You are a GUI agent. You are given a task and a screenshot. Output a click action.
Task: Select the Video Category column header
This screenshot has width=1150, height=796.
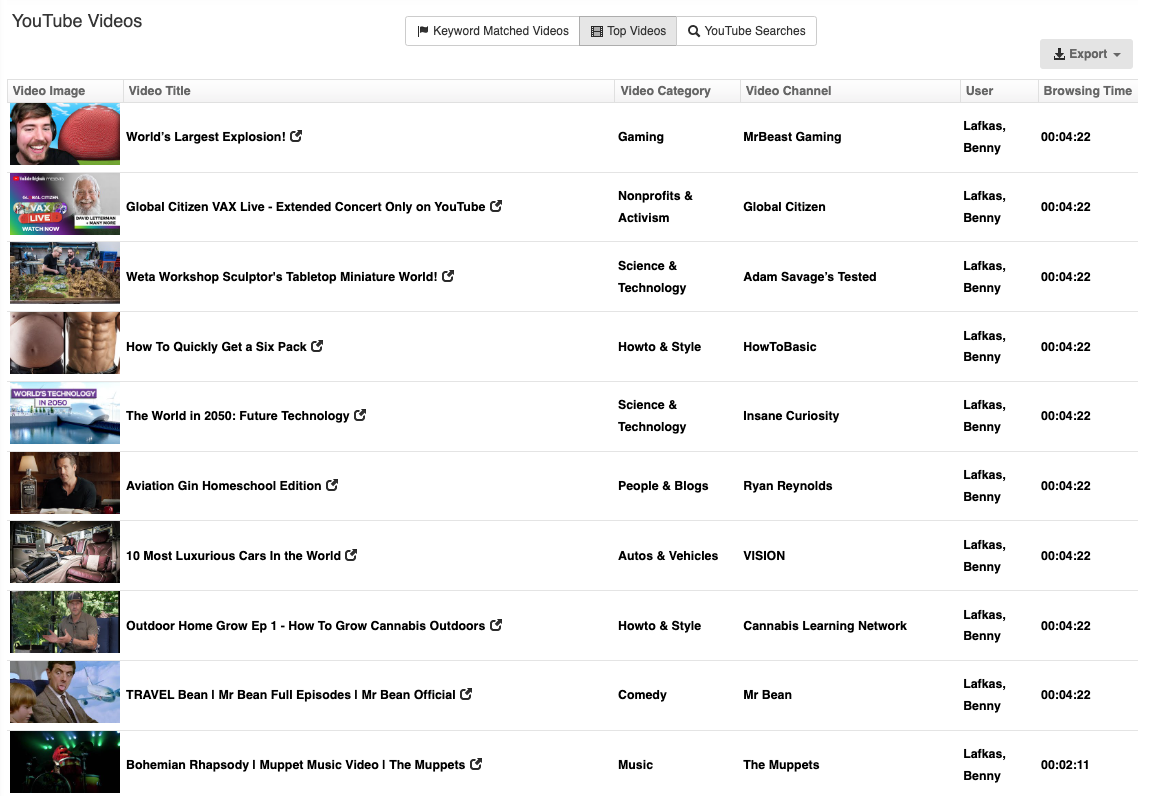tap(665, 91)
